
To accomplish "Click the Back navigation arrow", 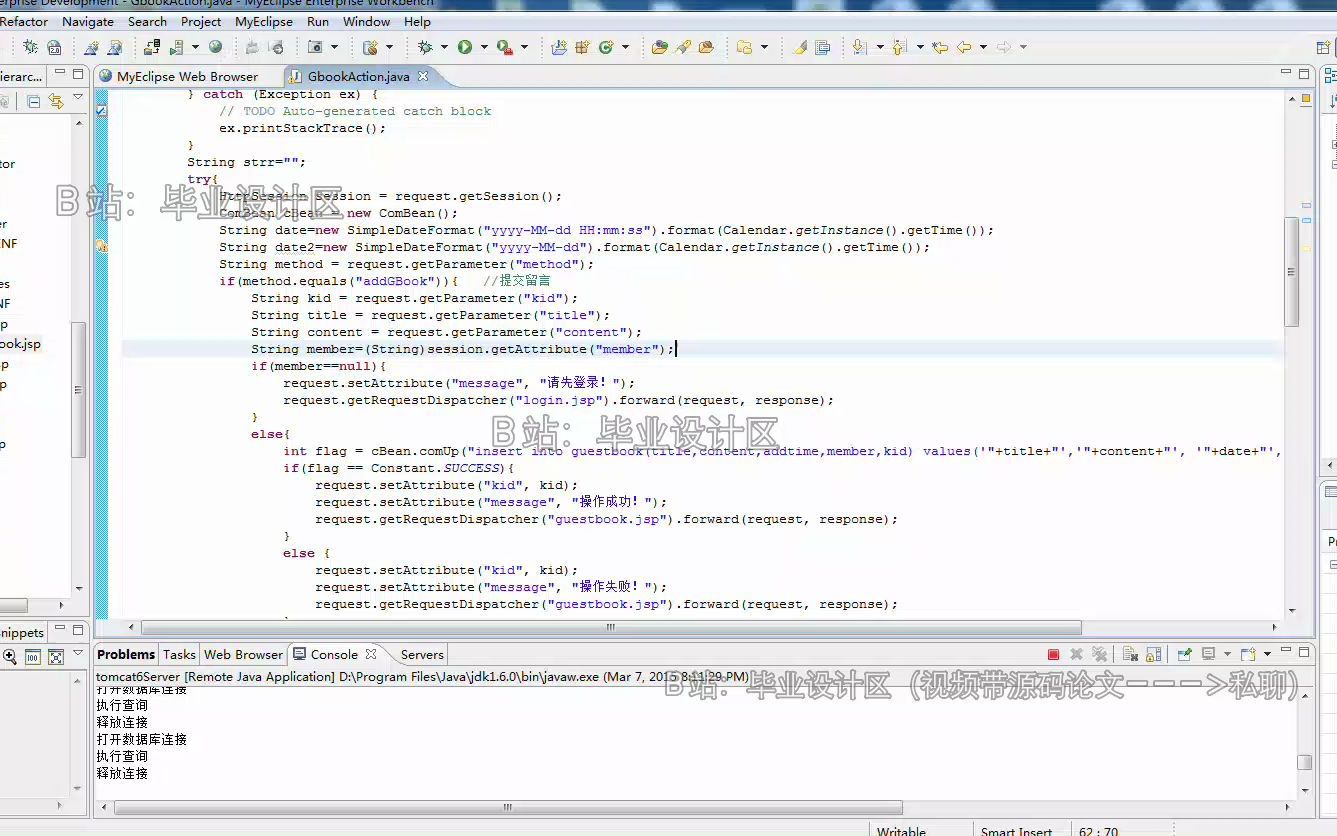I will click(964, 47).
